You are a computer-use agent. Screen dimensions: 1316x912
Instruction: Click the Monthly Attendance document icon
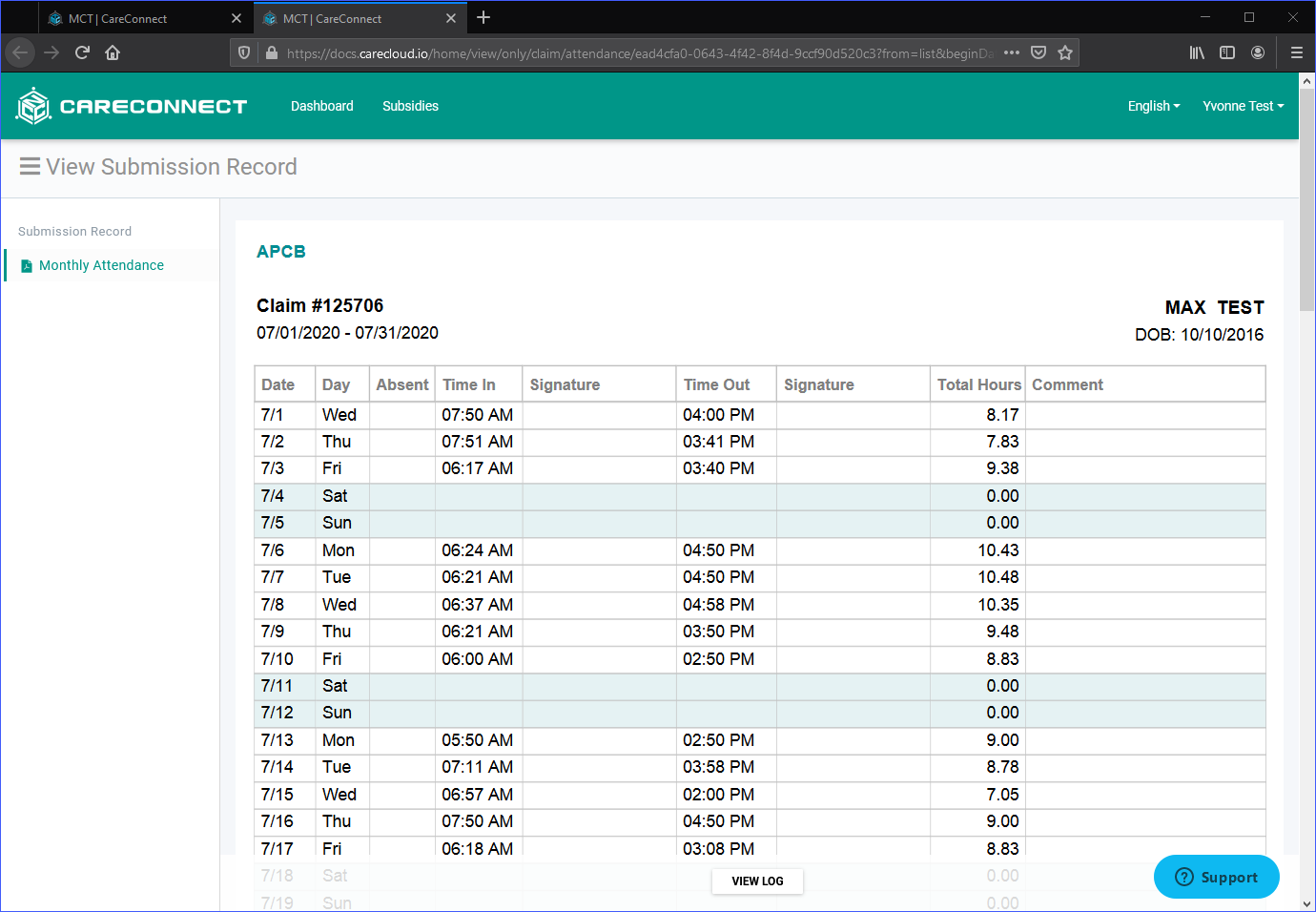[27, 266]
